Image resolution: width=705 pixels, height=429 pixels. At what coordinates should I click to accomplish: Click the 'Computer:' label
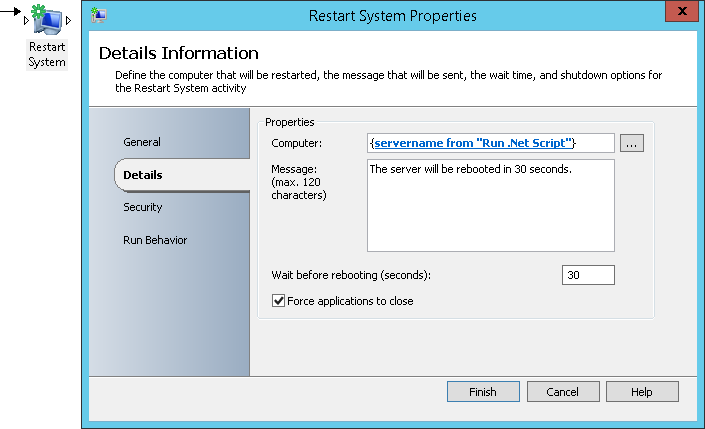[296, 143]
